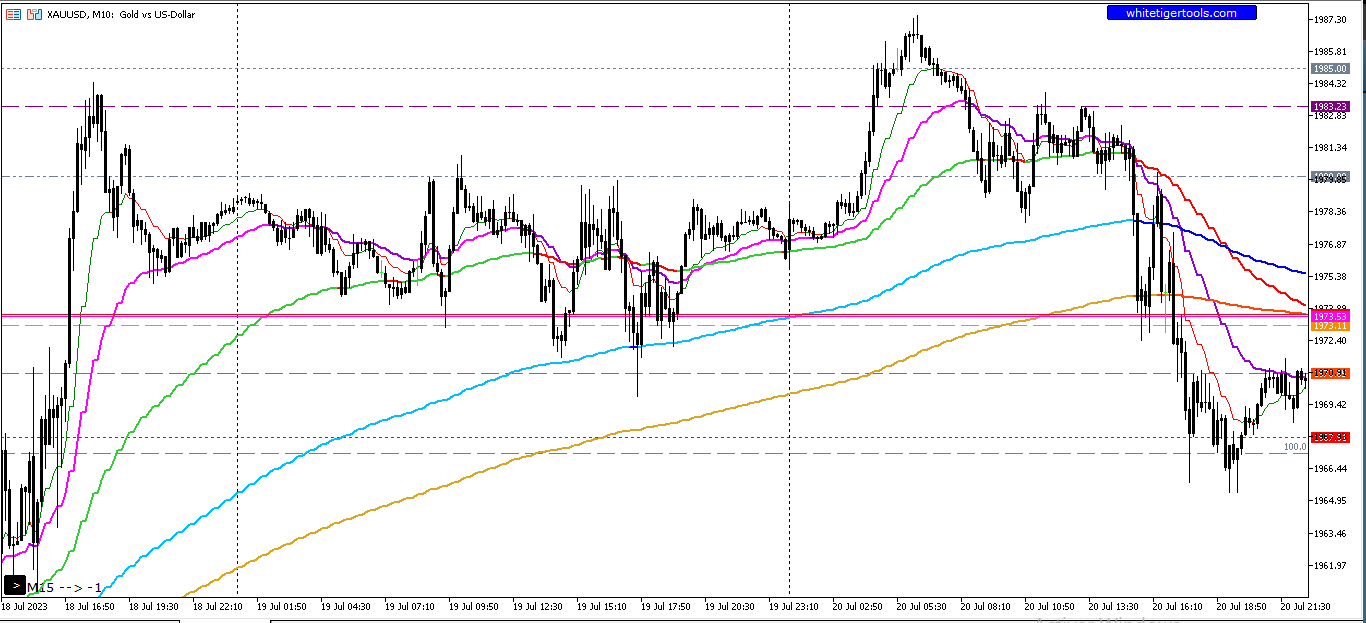
Task: Click the 1961.97 price scale value
Action: 1330,565
